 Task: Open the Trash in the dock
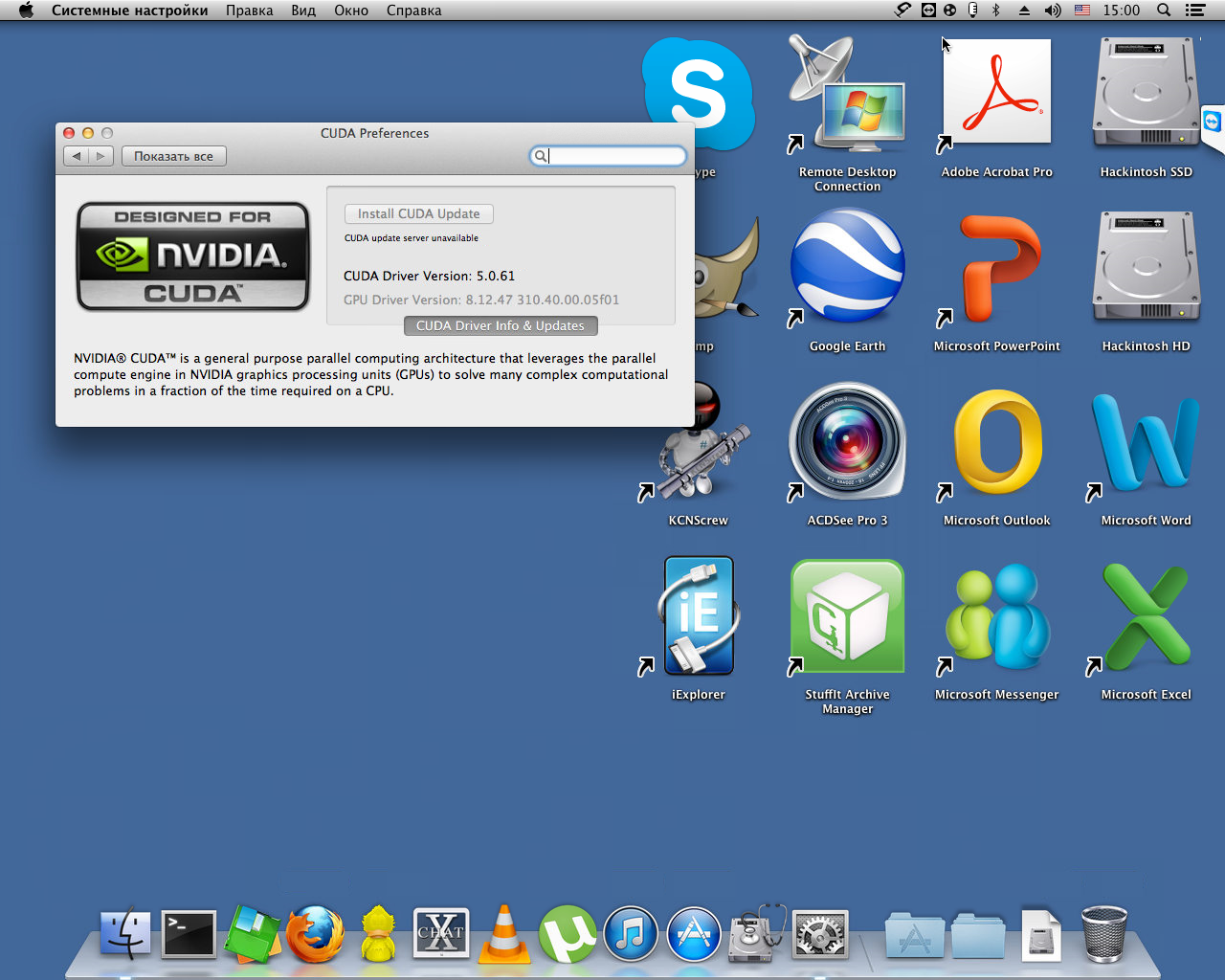point(1103,934)
